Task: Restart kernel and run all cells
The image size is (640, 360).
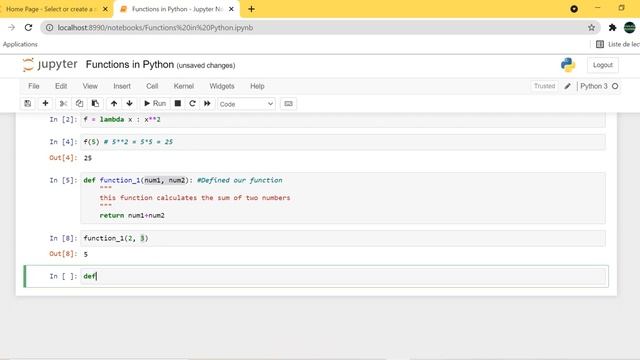Action: coord(207,104)
